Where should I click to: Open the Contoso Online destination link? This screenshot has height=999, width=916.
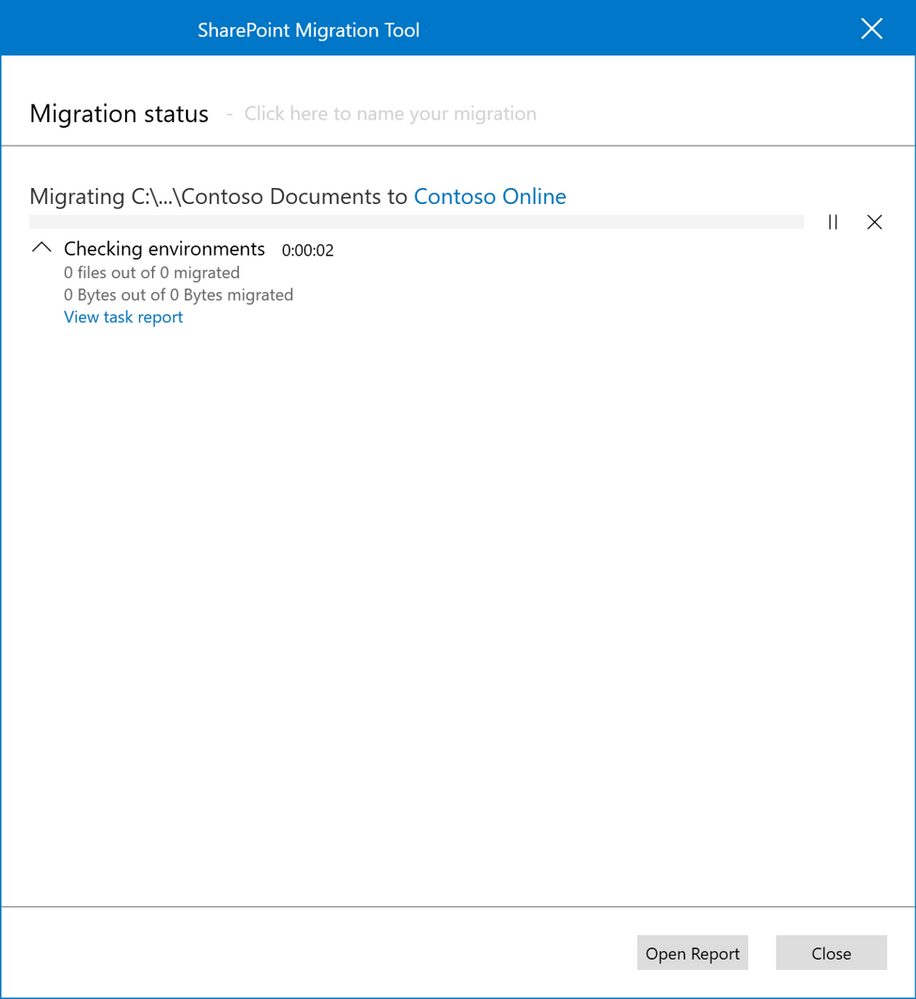(x=490, y=196)
